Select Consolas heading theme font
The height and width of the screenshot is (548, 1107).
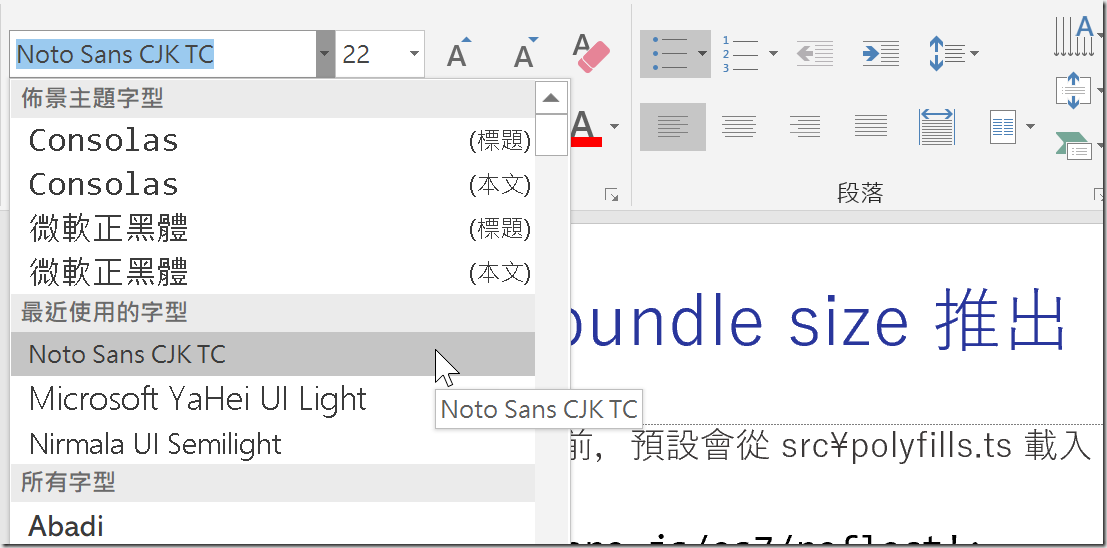coord(273,141)
